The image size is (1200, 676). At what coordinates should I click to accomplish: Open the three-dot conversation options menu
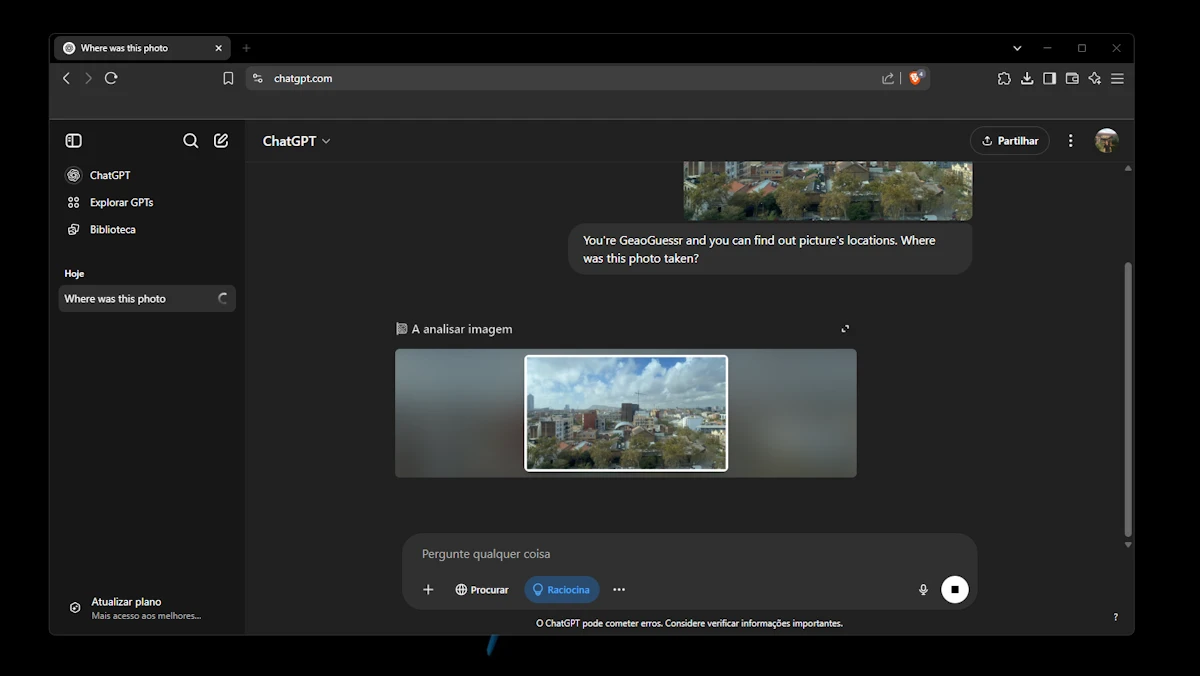click(1070, 141)
